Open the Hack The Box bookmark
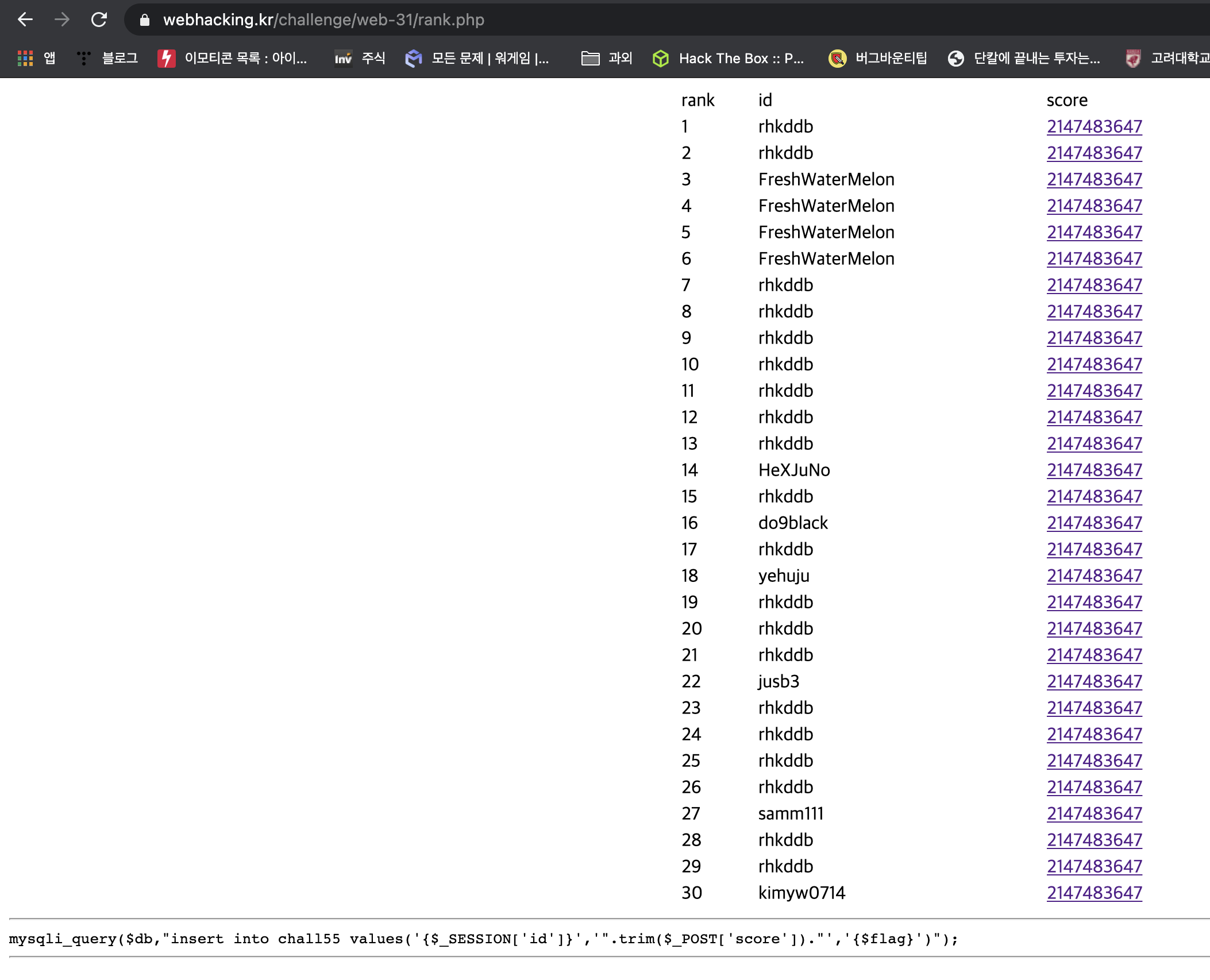This screenshot has height=980, width=1210. (729, 58)
